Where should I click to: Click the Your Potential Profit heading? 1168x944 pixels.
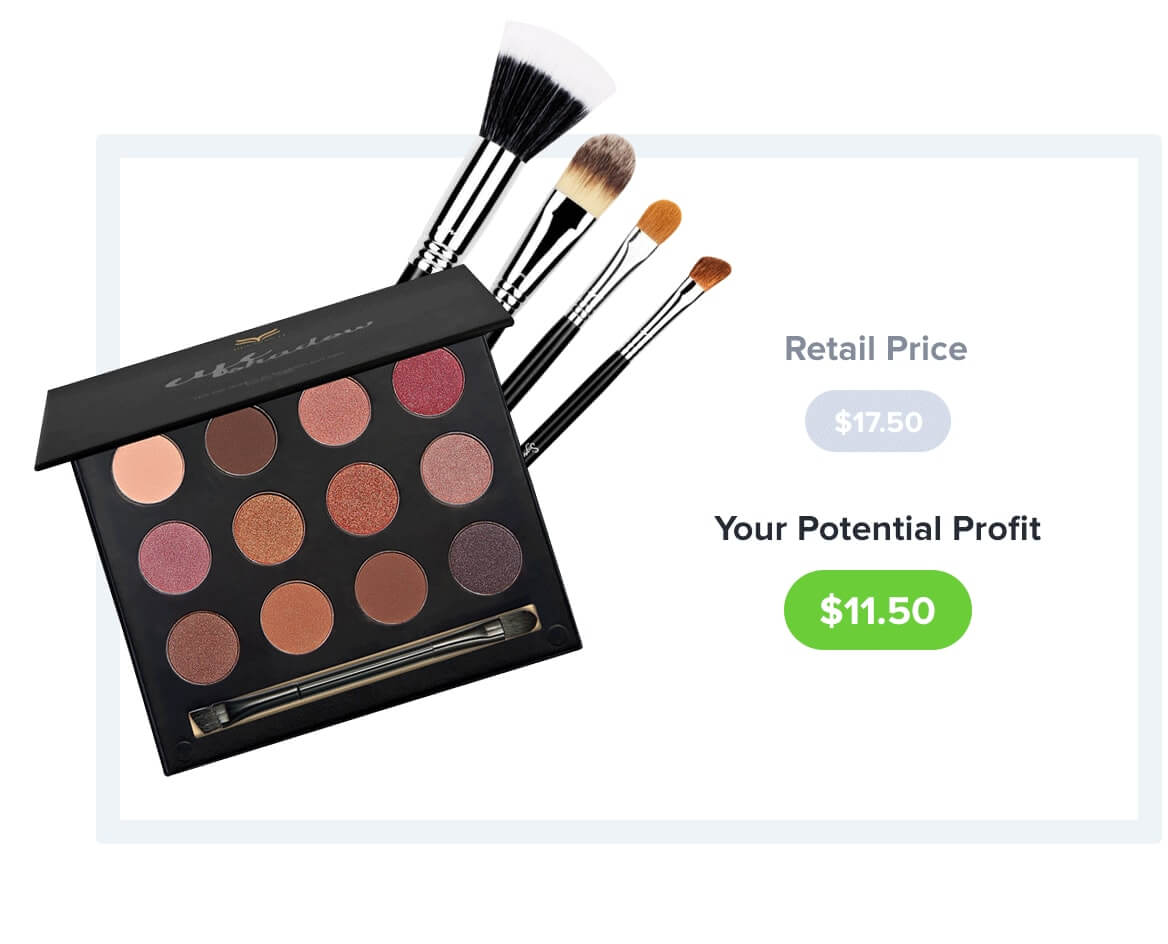877,528
